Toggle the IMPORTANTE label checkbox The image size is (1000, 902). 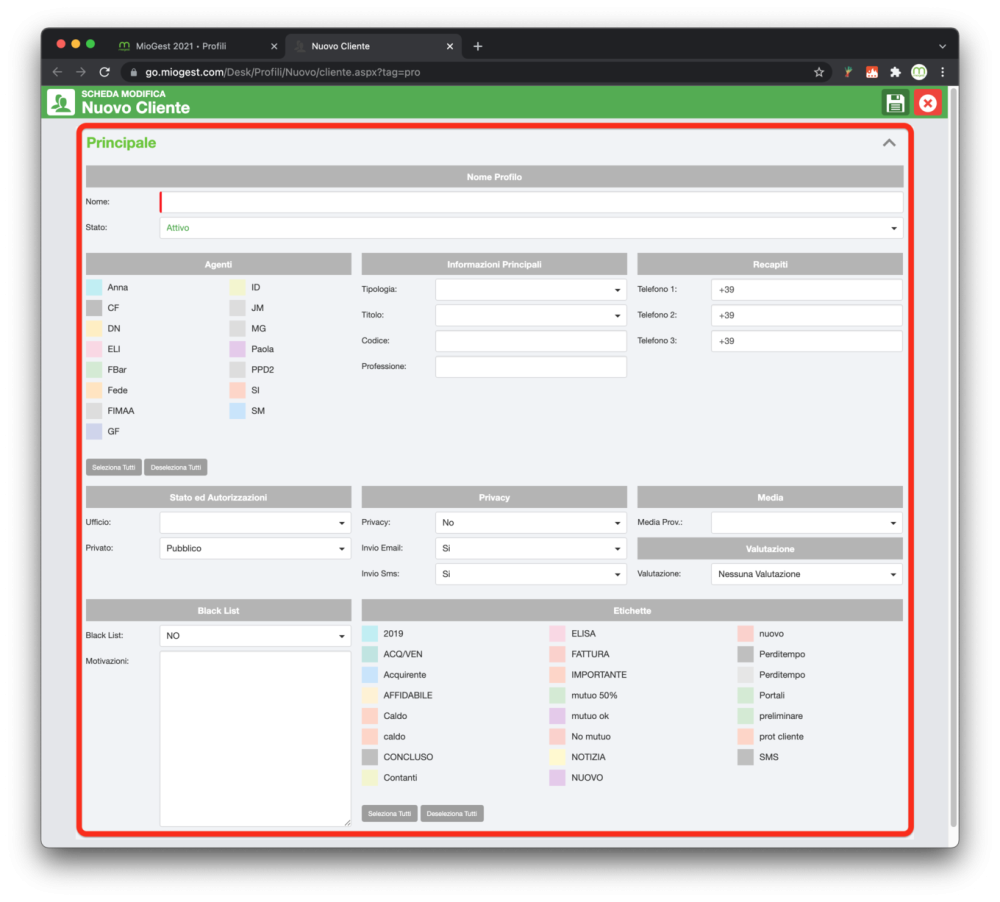[557, 674]
